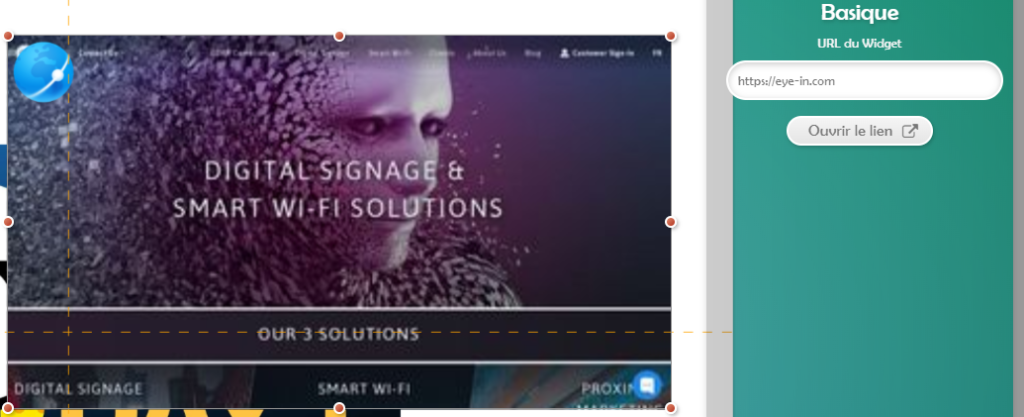Click the top-right corner resize handle

670,36
